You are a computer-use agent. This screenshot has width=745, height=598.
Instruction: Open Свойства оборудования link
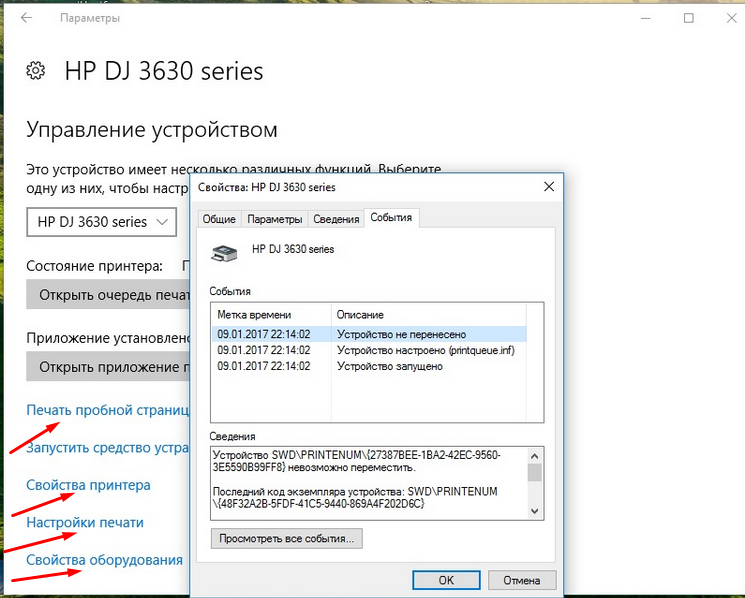(105, 560)
